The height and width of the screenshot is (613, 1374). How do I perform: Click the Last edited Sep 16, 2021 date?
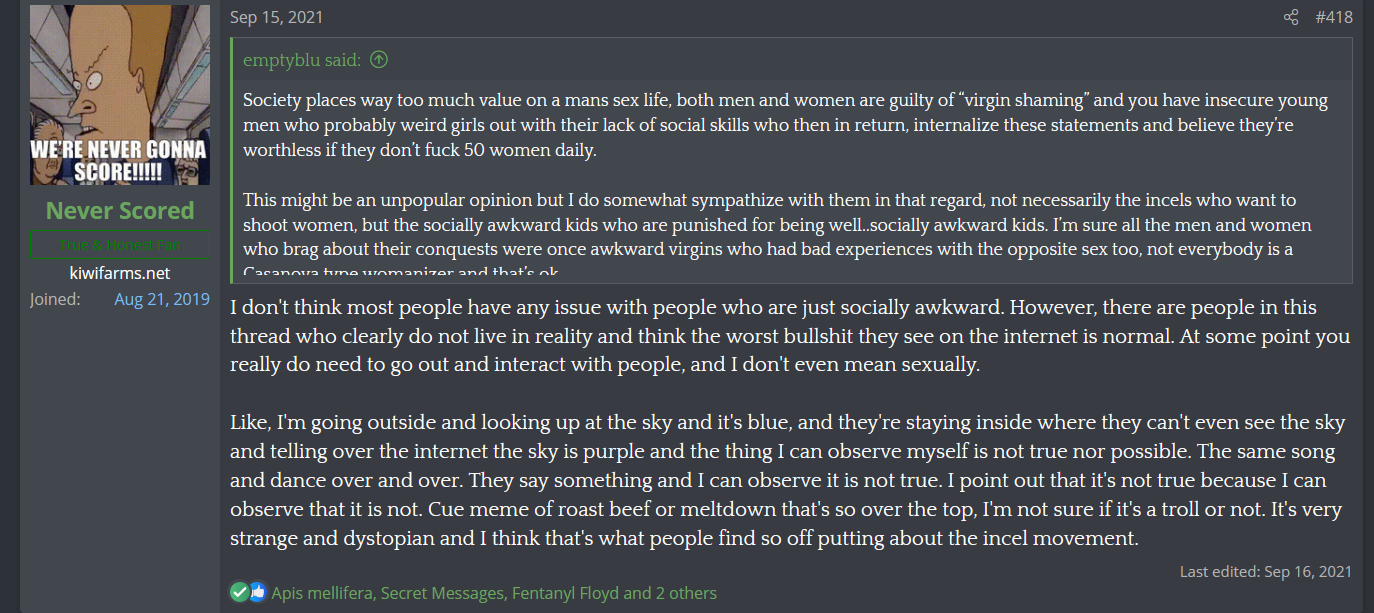[1308, 572]
